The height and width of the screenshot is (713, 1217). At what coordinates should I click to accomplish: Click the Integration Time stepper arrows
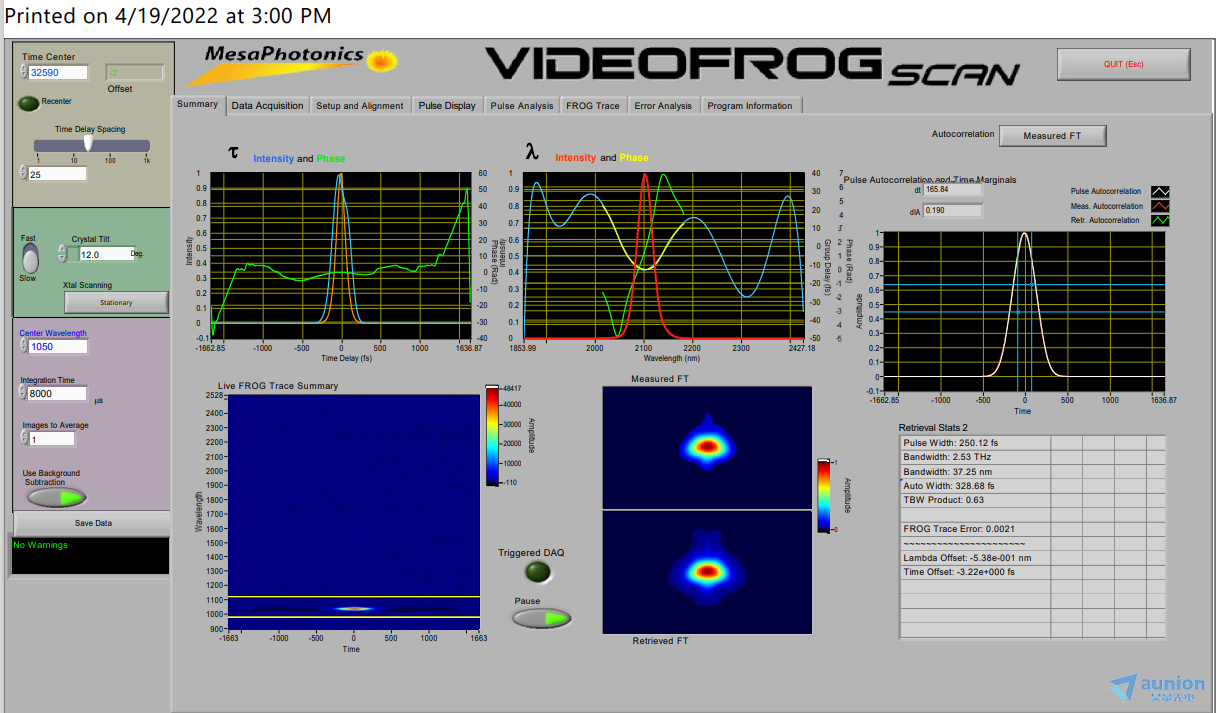pyautogui.click(x=24, y=394)
